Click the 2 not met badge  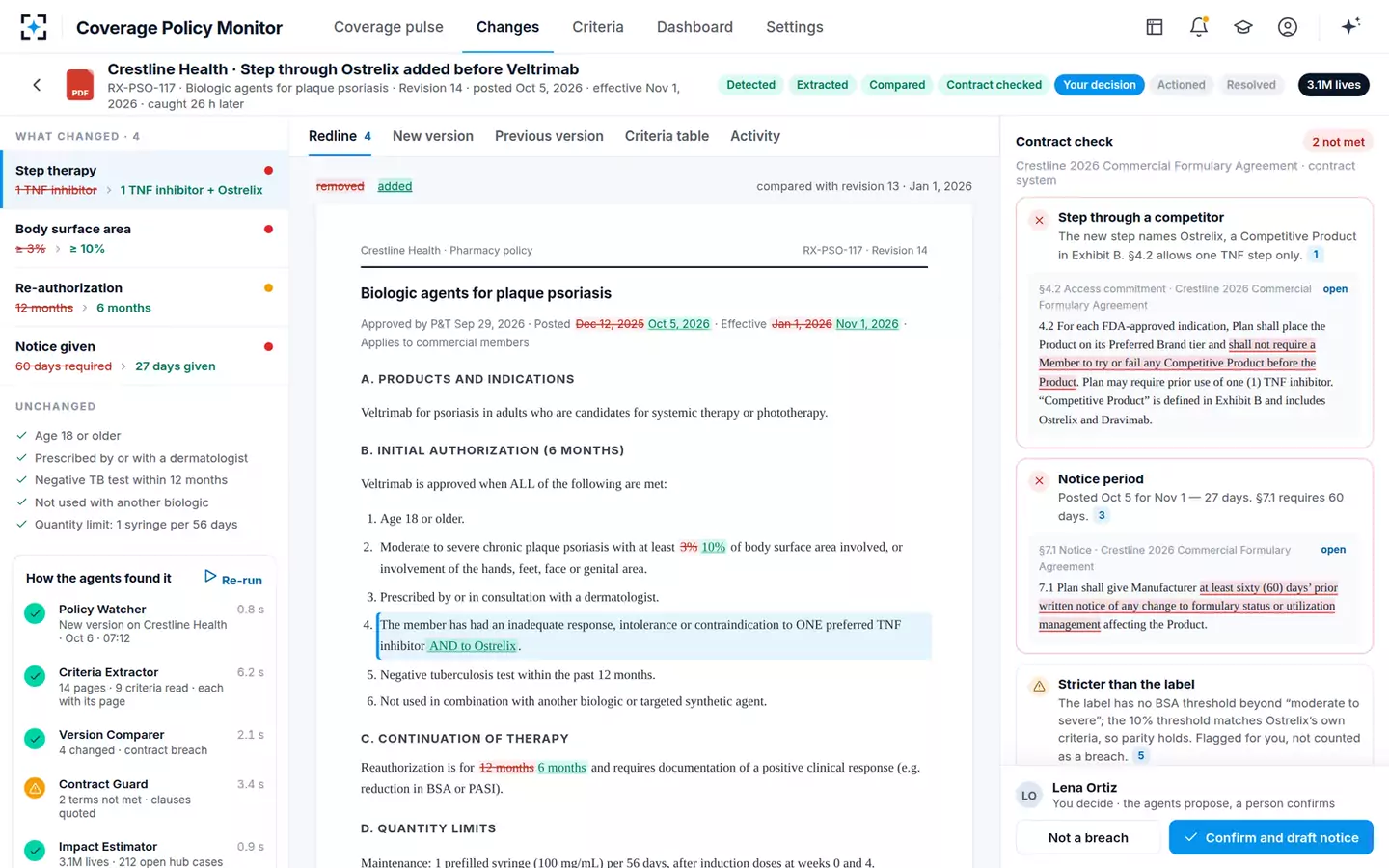tap(1338, 142)
